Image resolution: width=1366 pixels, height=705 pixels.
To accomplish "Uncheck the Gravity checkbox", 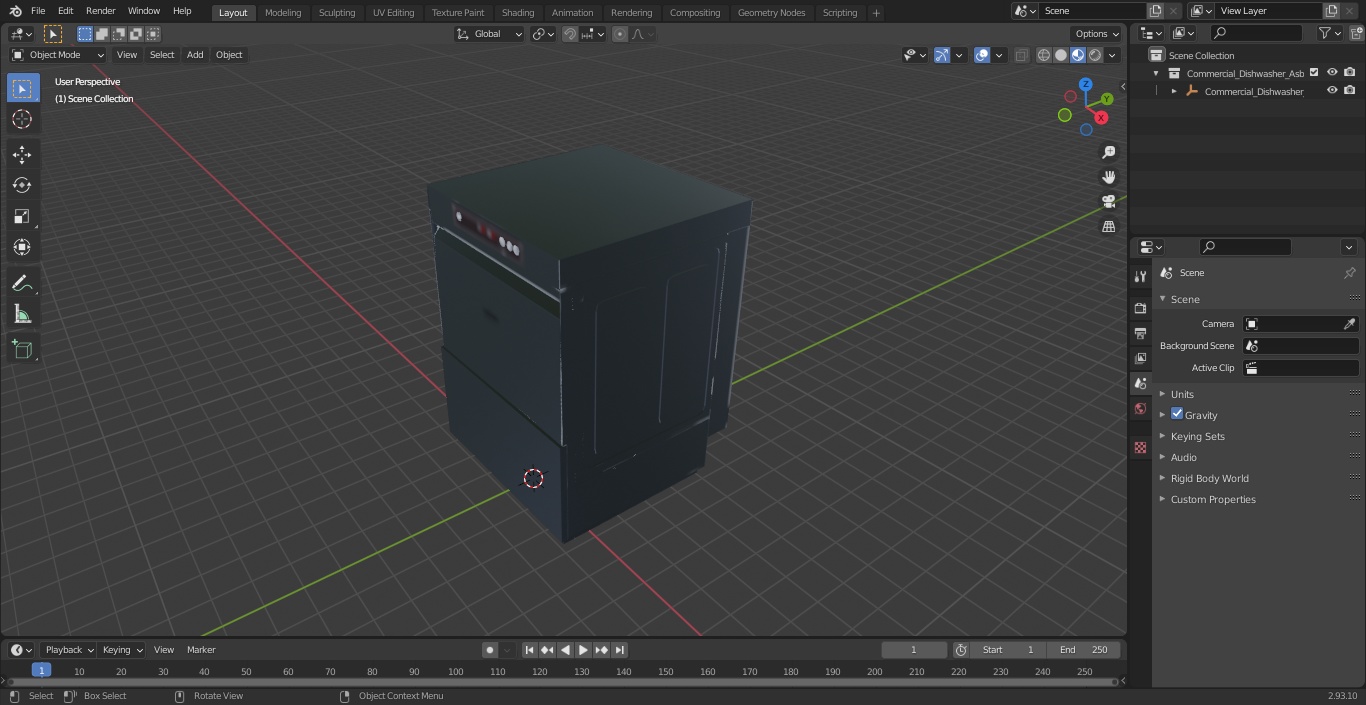I will pos(1177,414).
